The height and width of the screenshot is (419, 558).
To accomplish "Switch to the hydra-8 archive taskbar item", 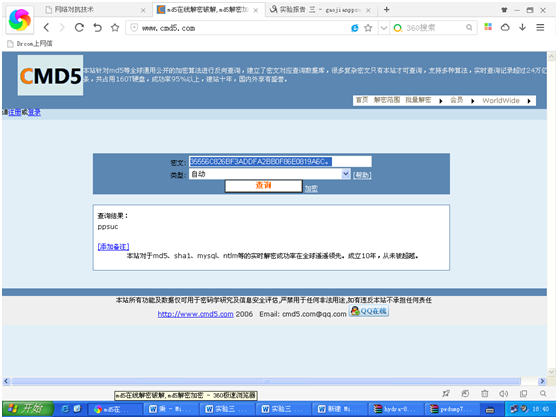I will pos(396,409).
